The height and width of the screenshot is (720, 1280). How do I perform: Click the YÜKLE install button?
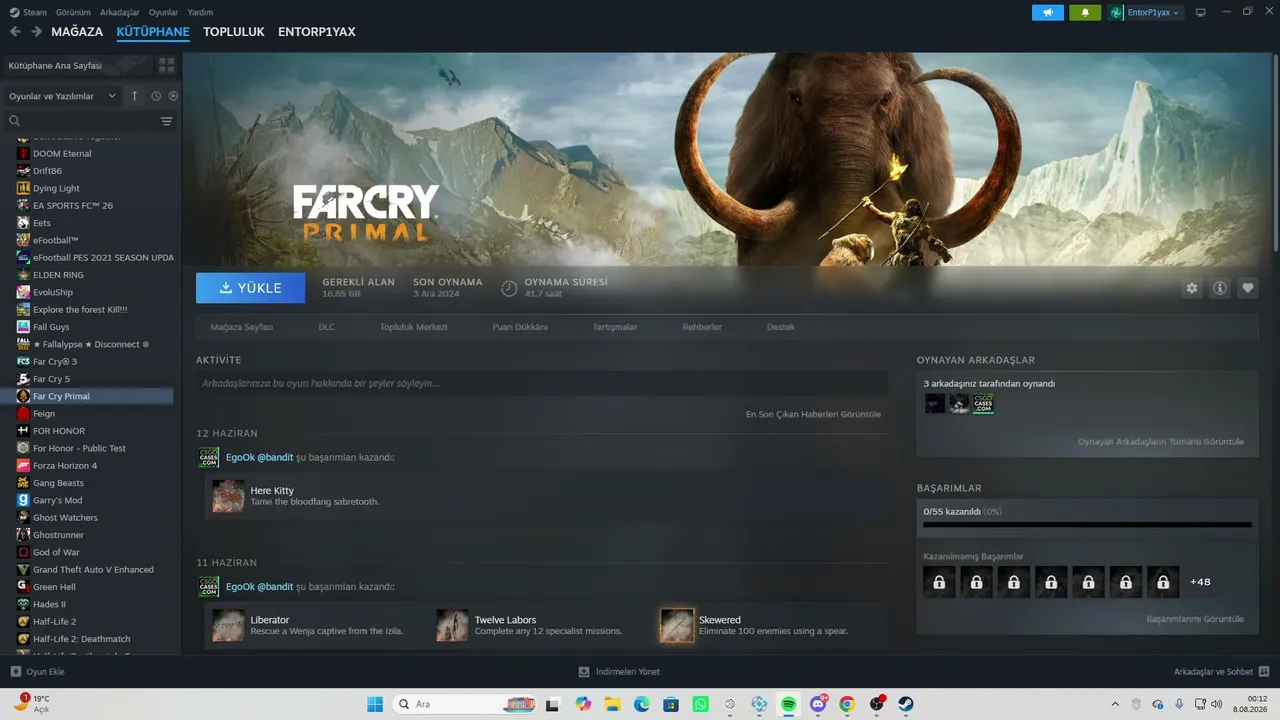251,288
